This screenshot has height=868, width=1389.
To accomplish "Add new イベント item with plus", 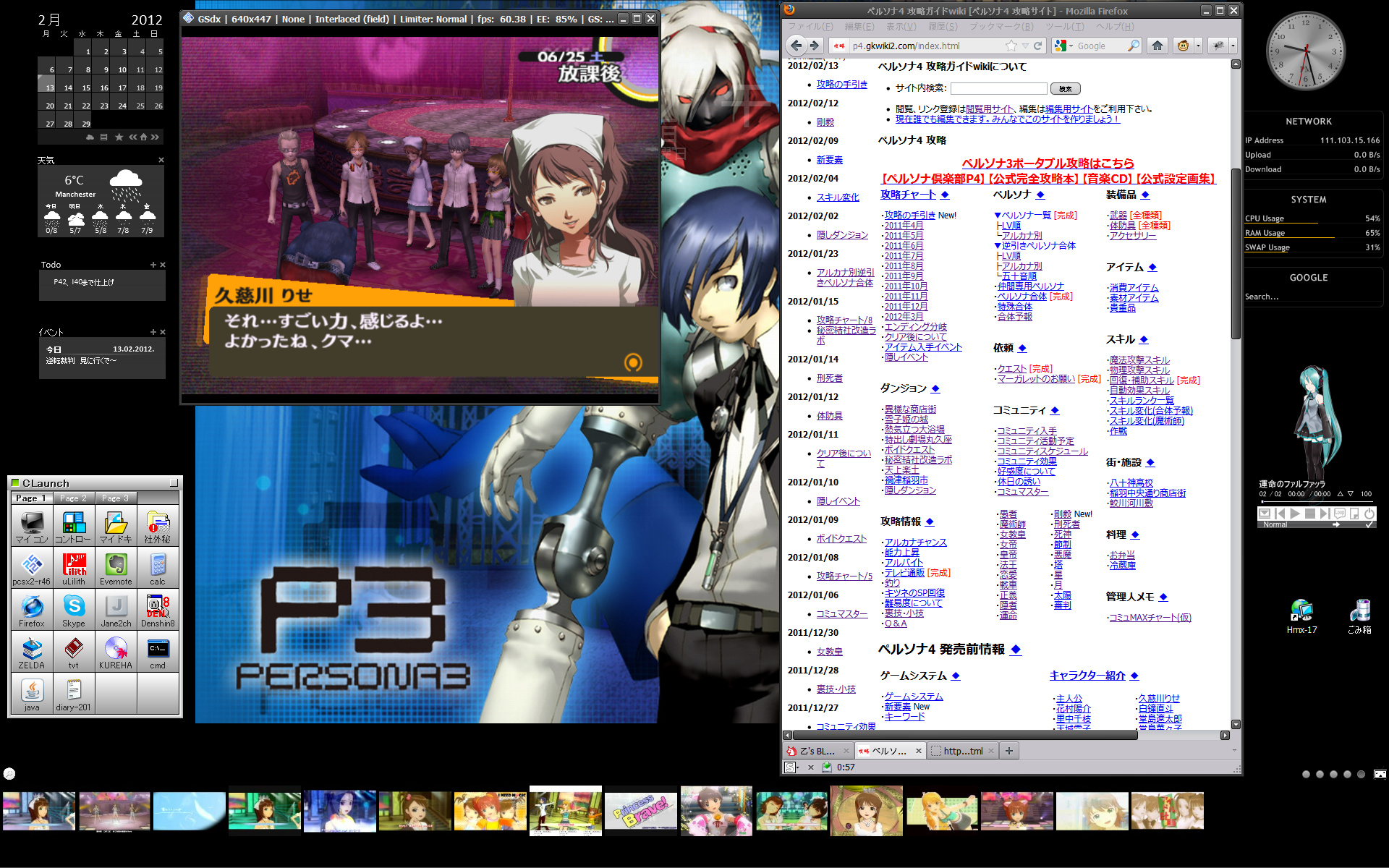I will click(153, 332).
